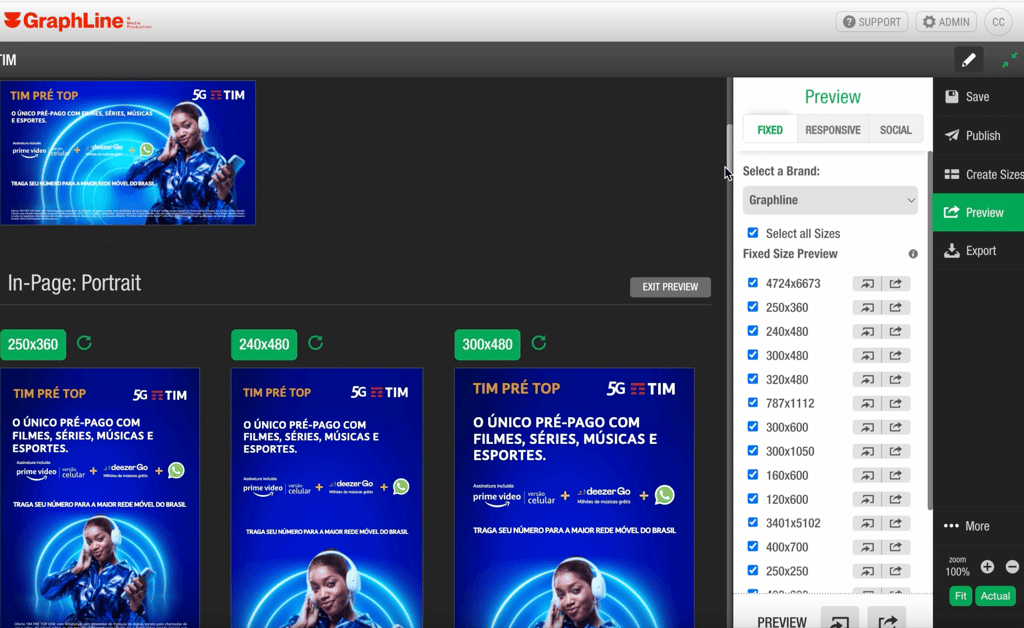Toggle the 300x480 checkbox
1024x628 pixels.
tap(753, 355)
